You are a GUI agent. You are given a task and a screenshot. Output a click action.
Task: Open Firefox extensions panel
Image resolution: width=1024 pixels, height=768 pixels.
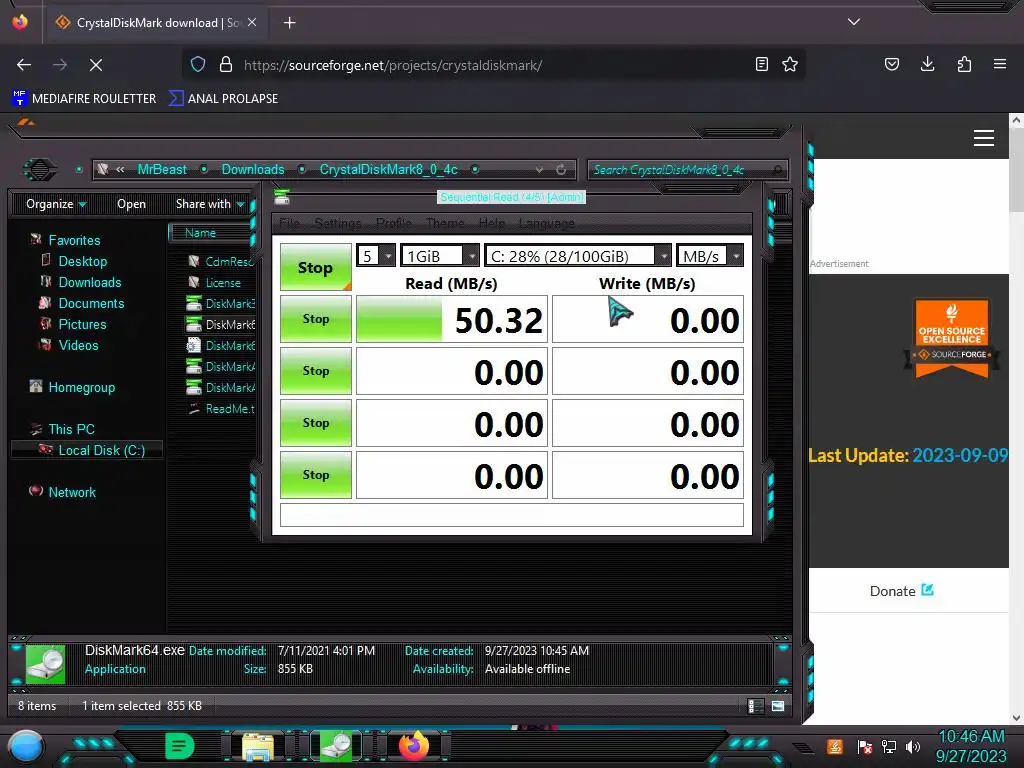pos(964,64)
